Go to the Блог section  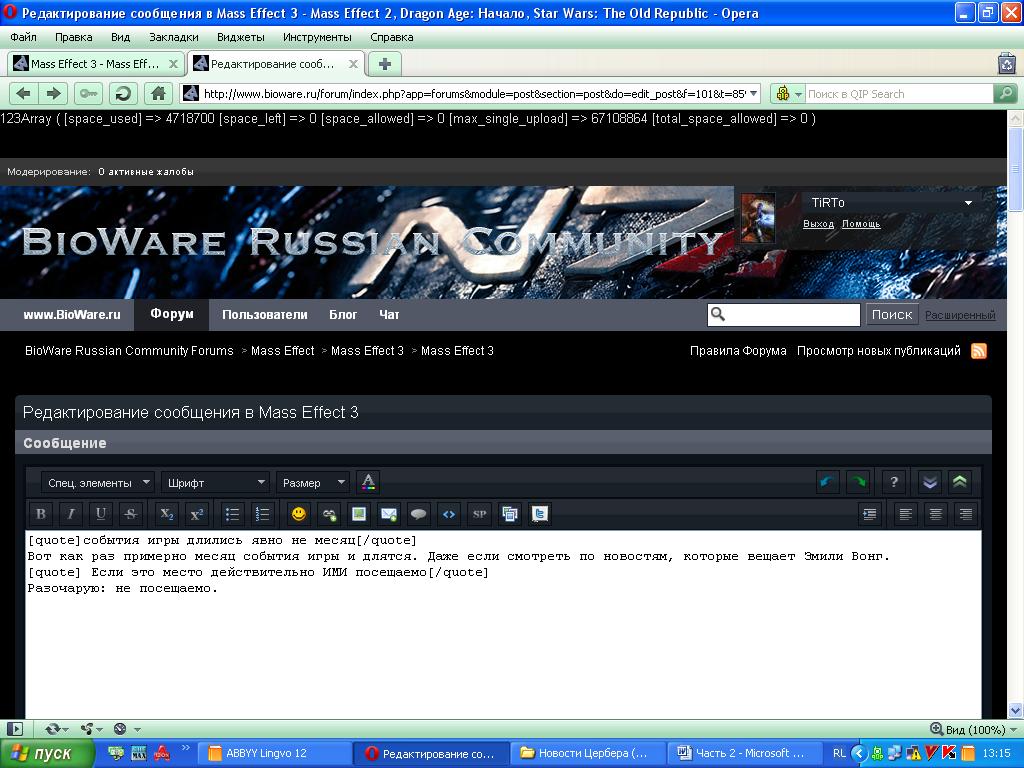343,315
